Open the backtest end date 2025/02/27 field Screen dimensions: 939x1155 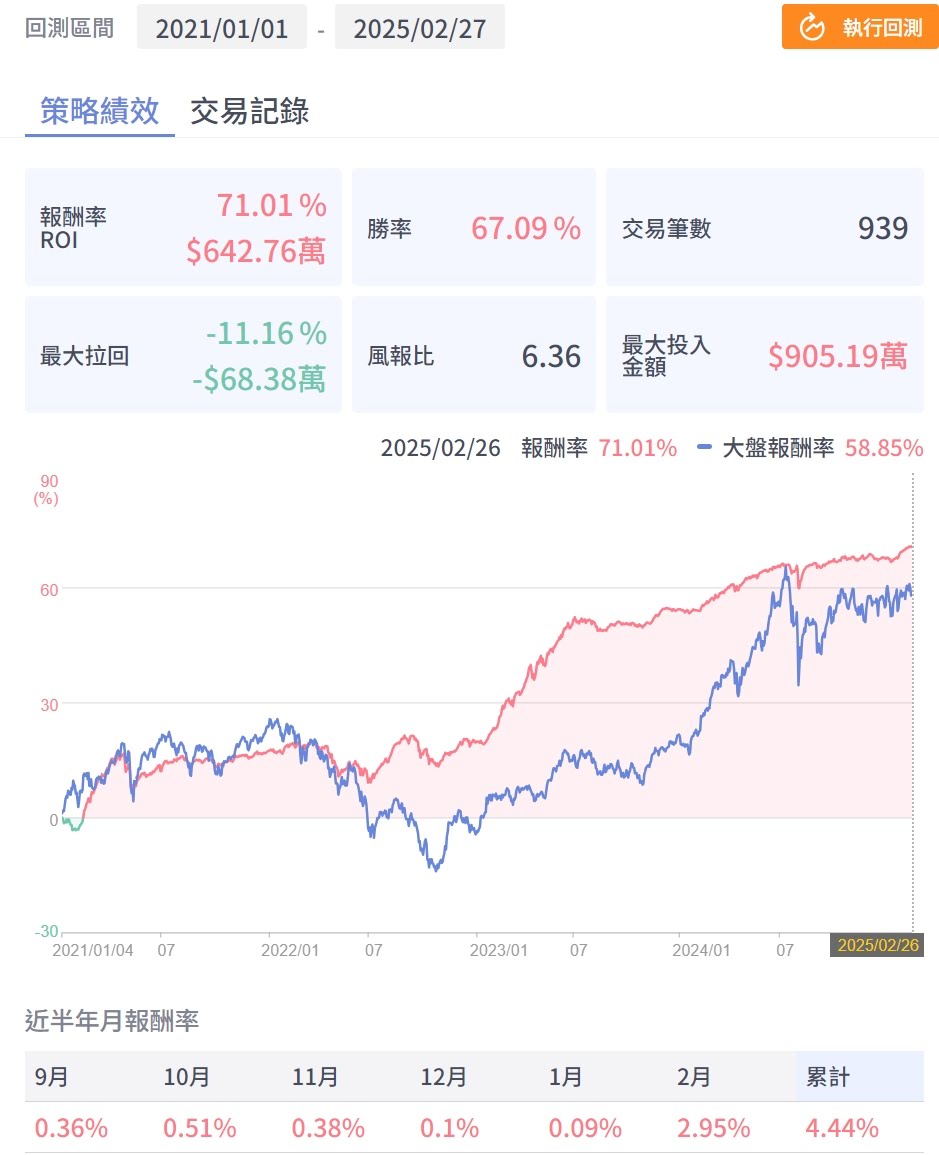(420, 28)
